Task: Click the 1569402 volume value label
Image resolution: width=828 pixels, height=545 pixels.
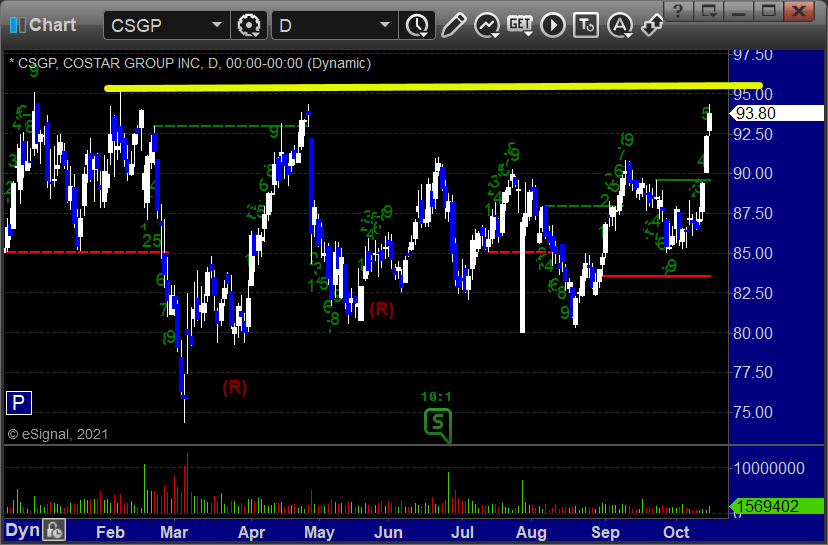Action: click(776, 506)
